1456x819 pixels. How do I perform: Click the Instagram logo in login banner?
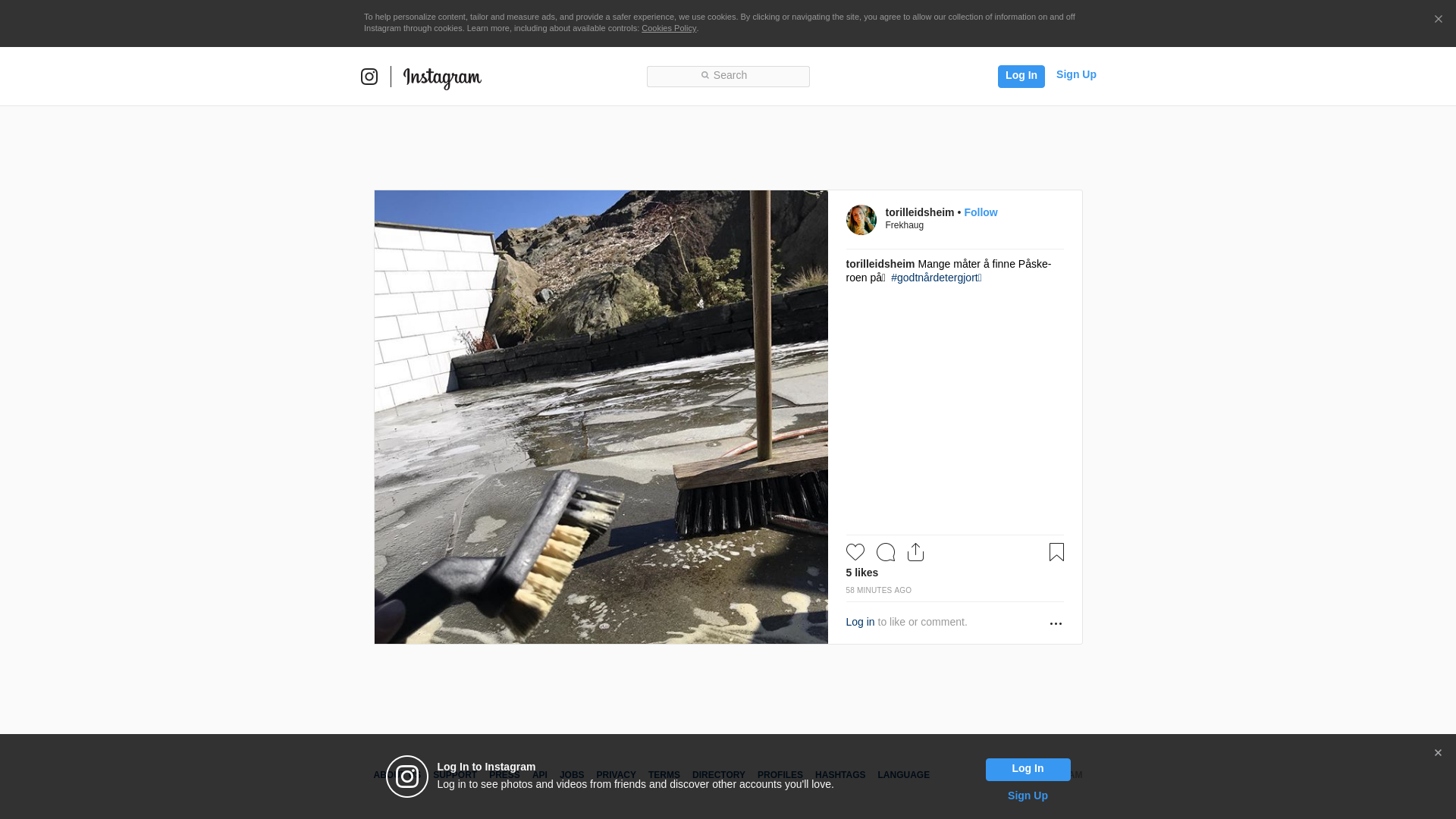coord(407,777)
